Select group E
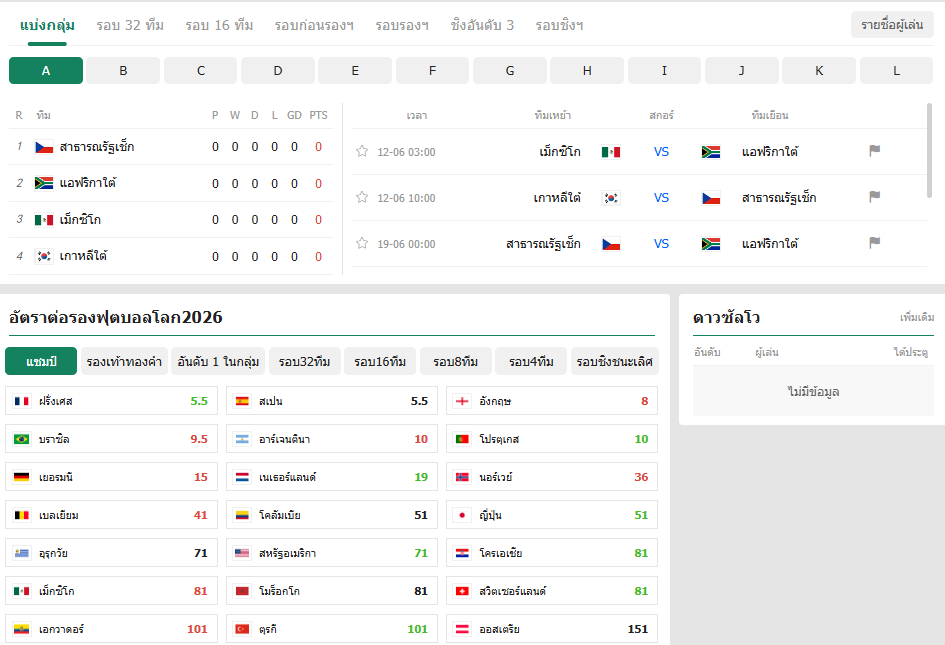This screenshot has width=945, height=645. [x=355, y=71]
